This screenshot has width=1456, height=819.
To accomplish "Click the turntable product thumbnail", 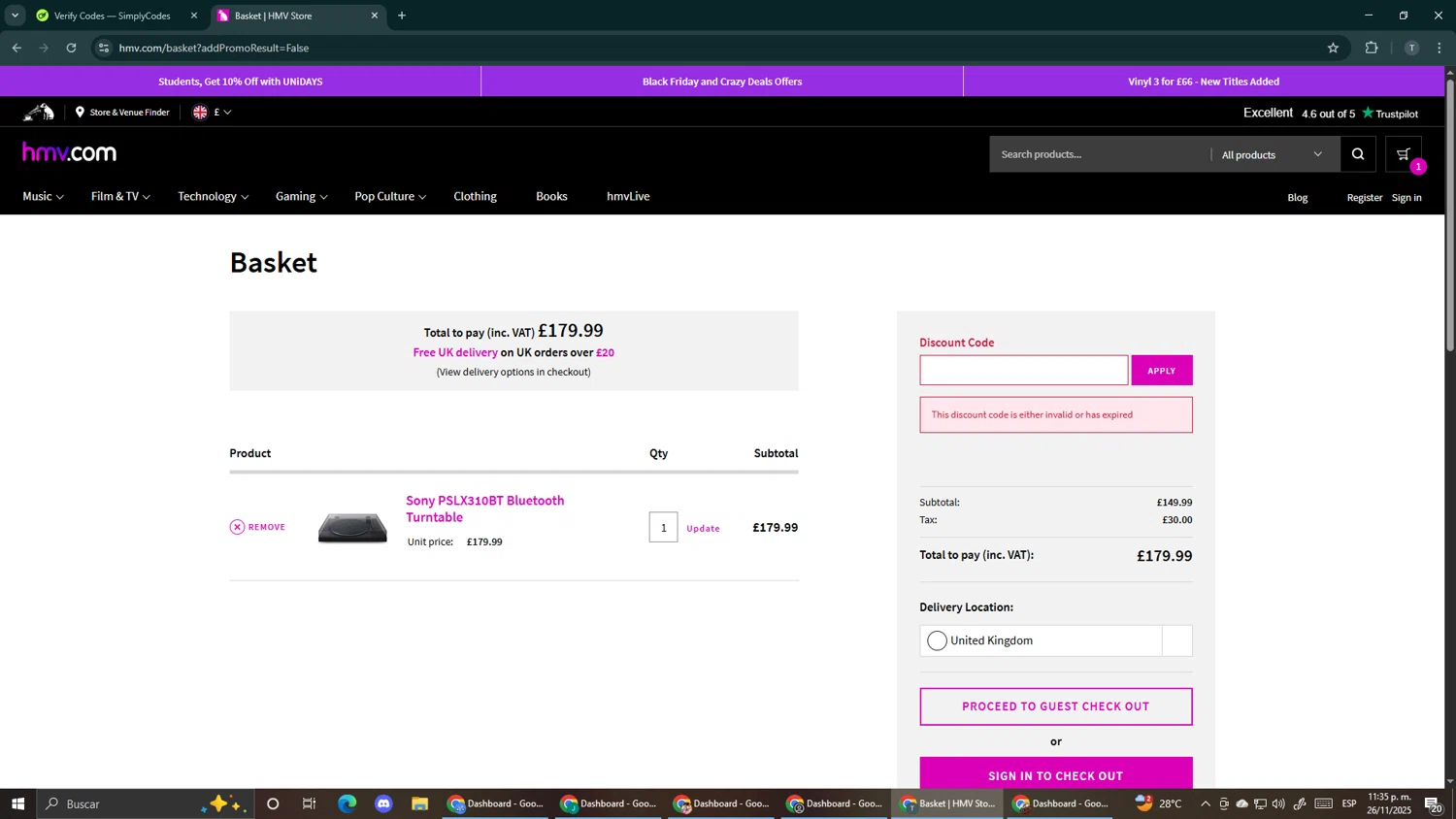I will click(352, 527).
